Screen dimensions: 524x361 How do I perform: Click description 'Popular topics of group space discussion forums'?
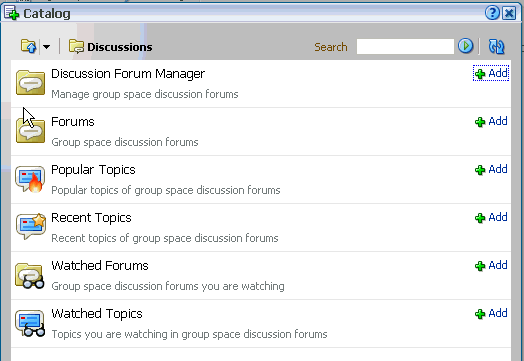[x=166, y=191]
